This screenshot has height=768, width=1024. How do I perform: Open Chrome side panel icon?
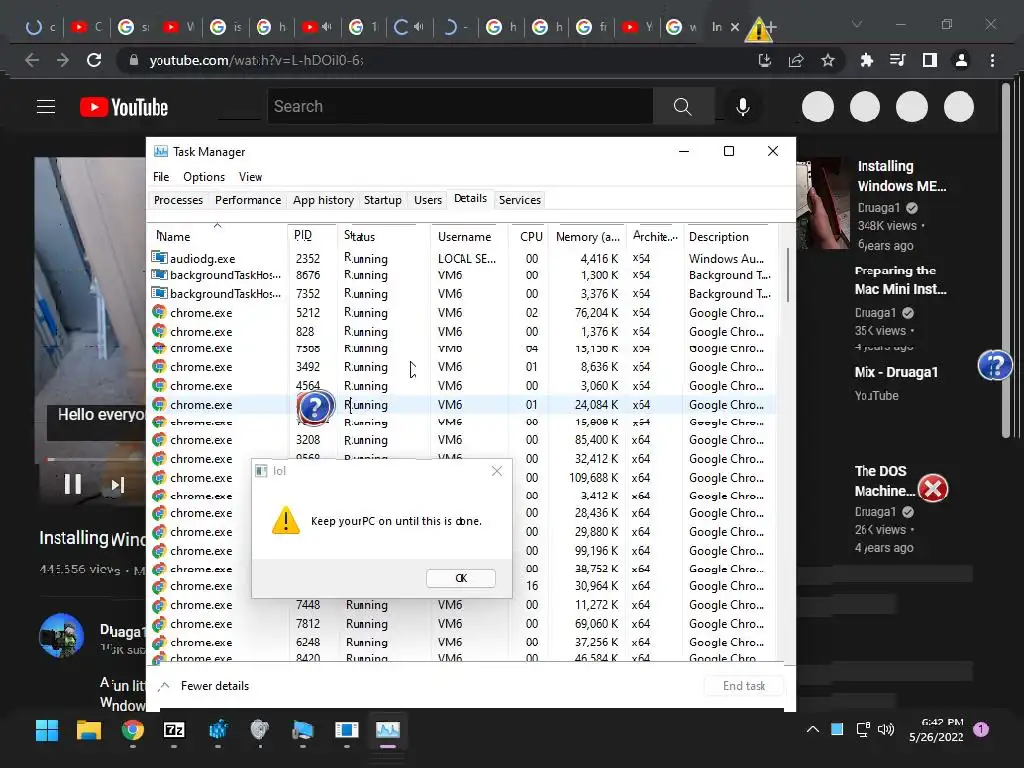click(929, 61)
